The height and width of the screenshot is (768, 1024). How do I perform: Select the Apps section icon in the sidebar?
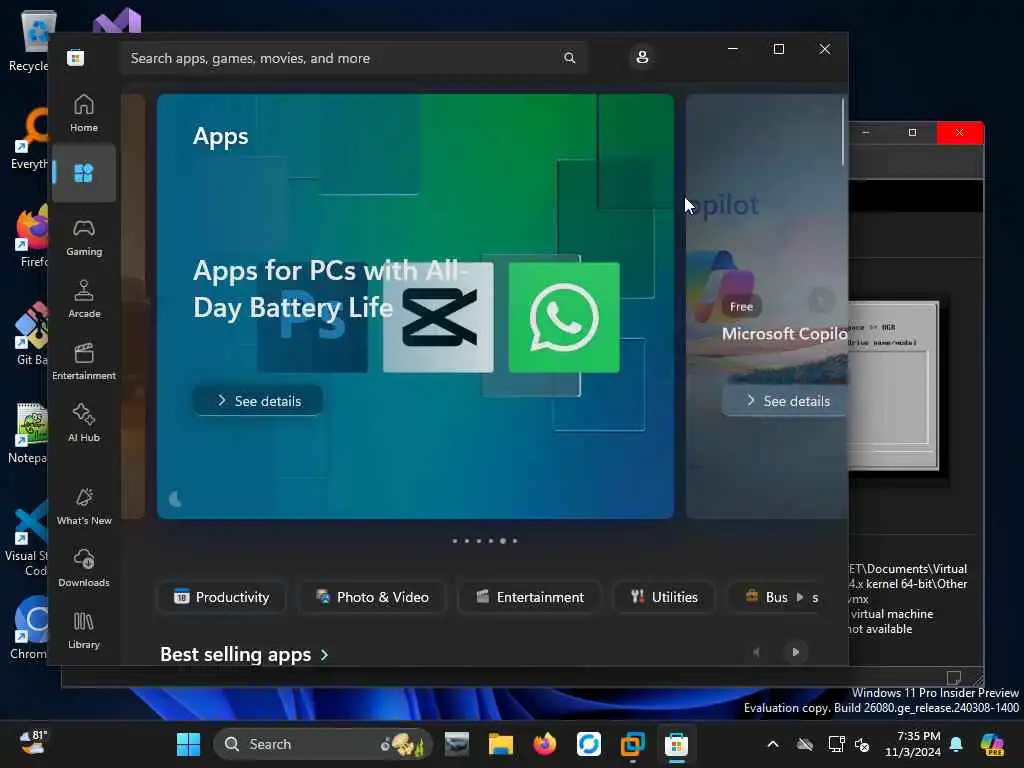pos(84,173)
